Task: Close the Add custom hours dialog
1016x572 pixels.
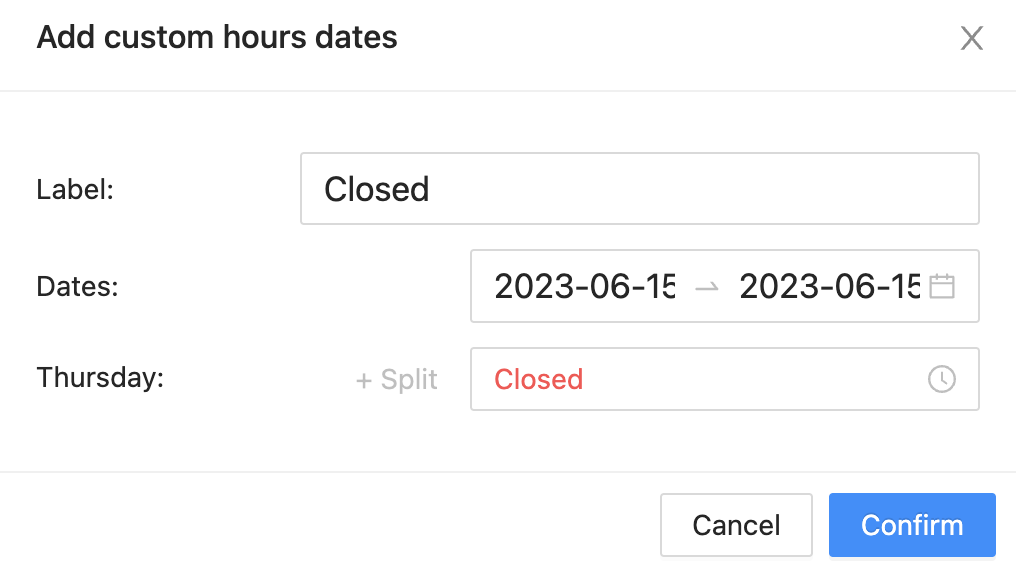Action: (971, 38)
